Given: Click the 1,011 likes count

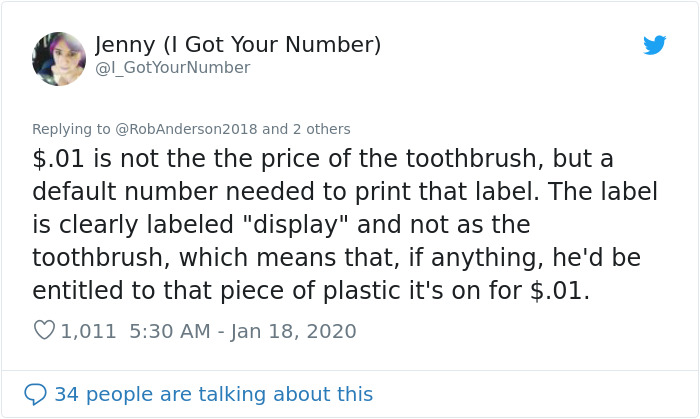Looking at the screenshot, I should click(x=89, y=331).
